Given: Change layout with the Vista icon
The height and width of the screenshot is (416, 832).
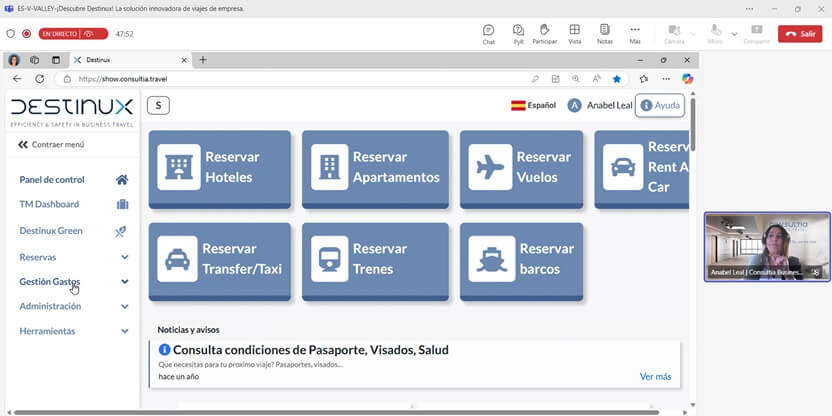Looking at the screenshot, I should (x=574, y=34).
